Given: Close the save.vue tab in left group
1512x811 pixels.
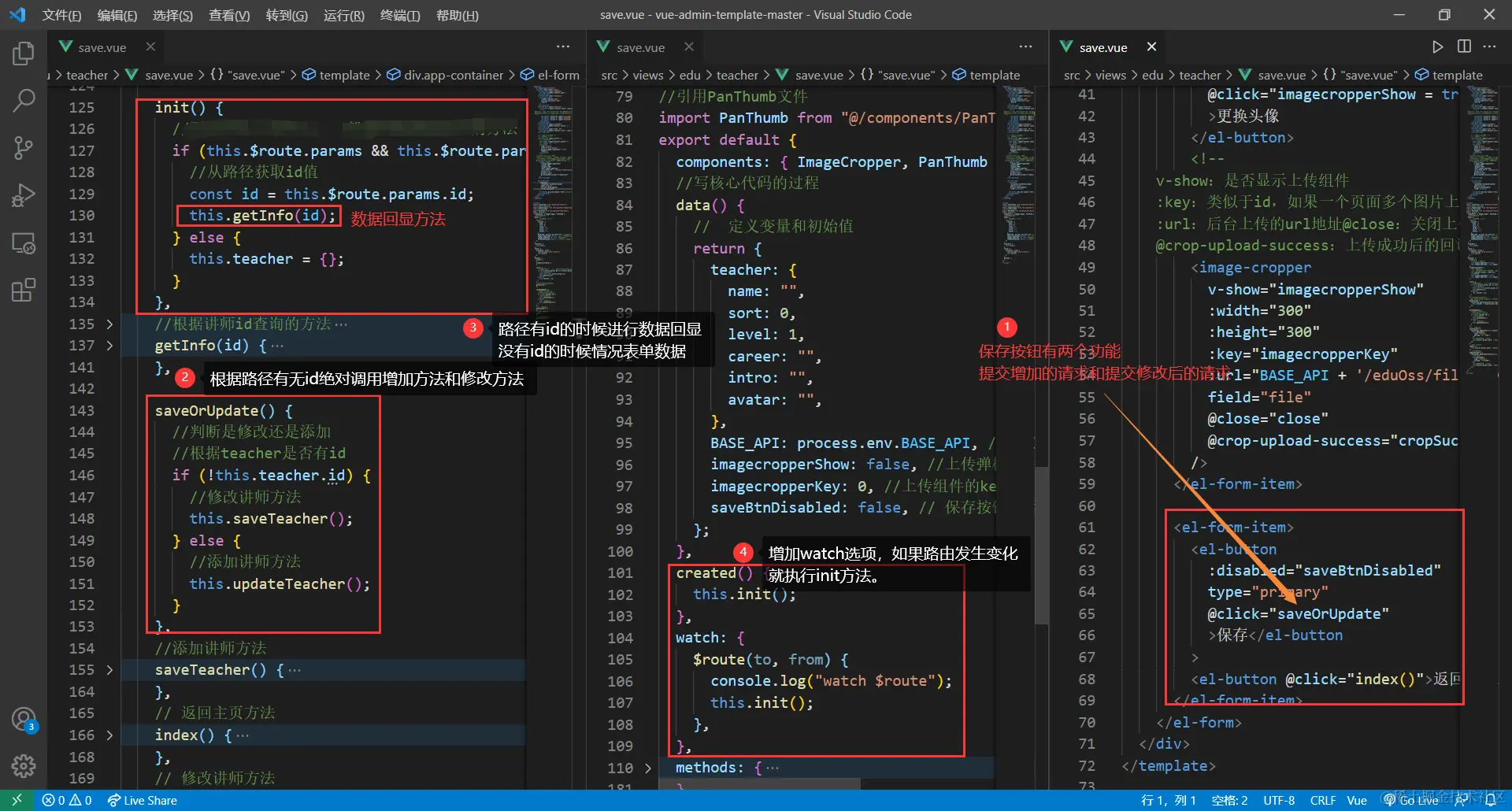Looking at the screenshot, I should (150, 46).
